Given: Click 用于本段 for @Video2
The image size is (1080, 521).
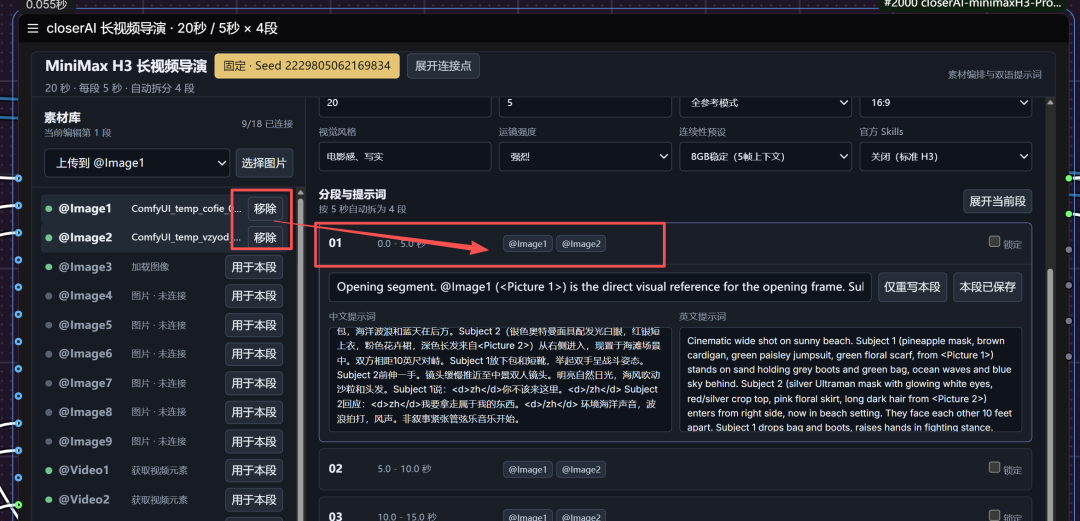Looking at the screenshot, I should pos(253,499).
